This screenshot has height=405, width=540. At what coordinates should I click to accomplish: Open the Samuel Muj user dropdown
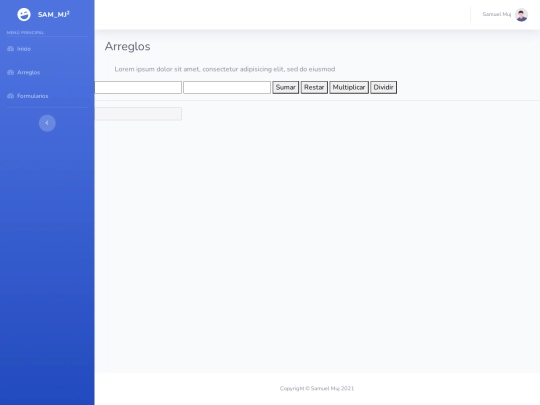(x=505, y=14)
